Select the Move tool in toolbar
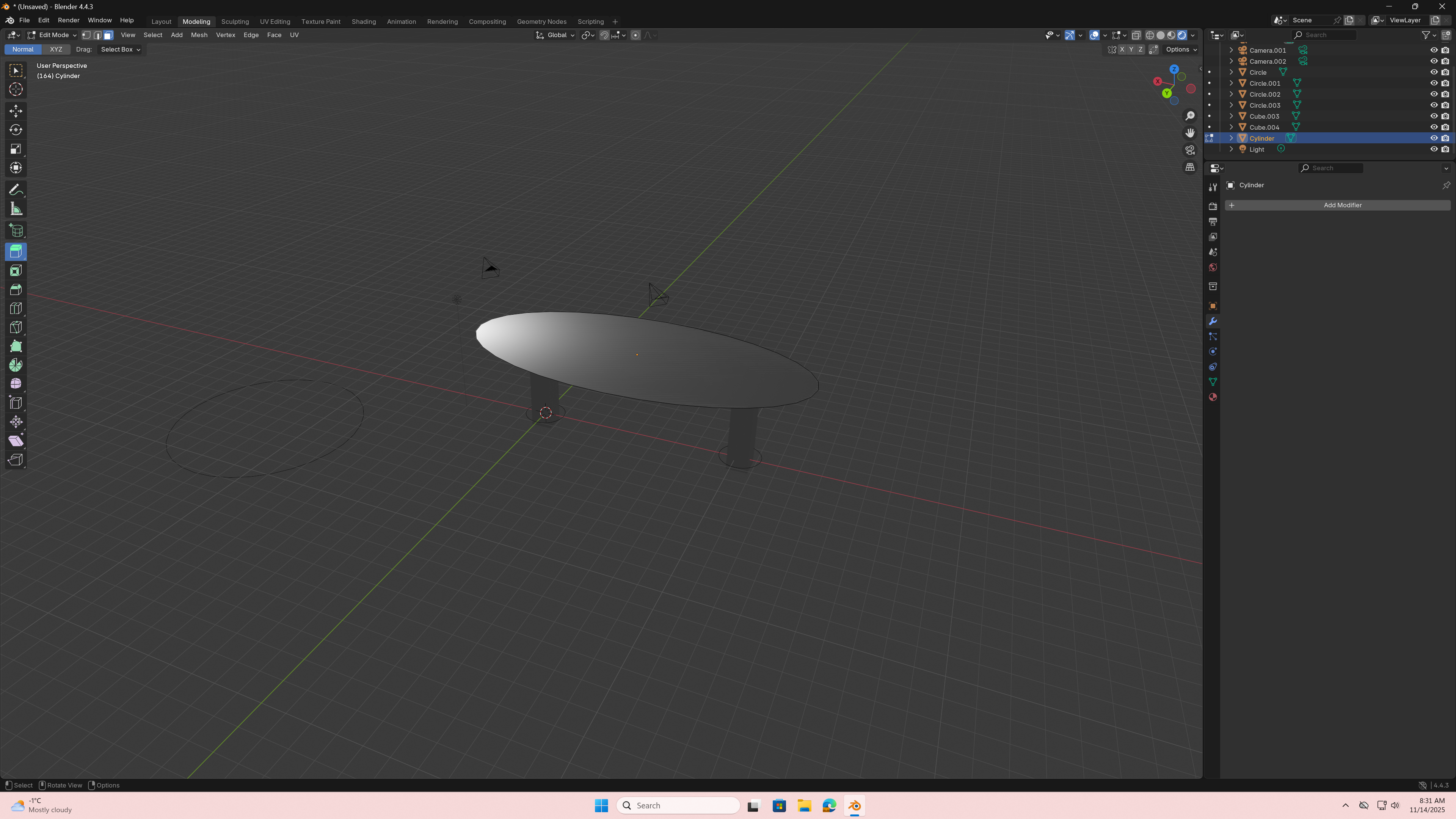1456x819 pixels. click(16, 111)
